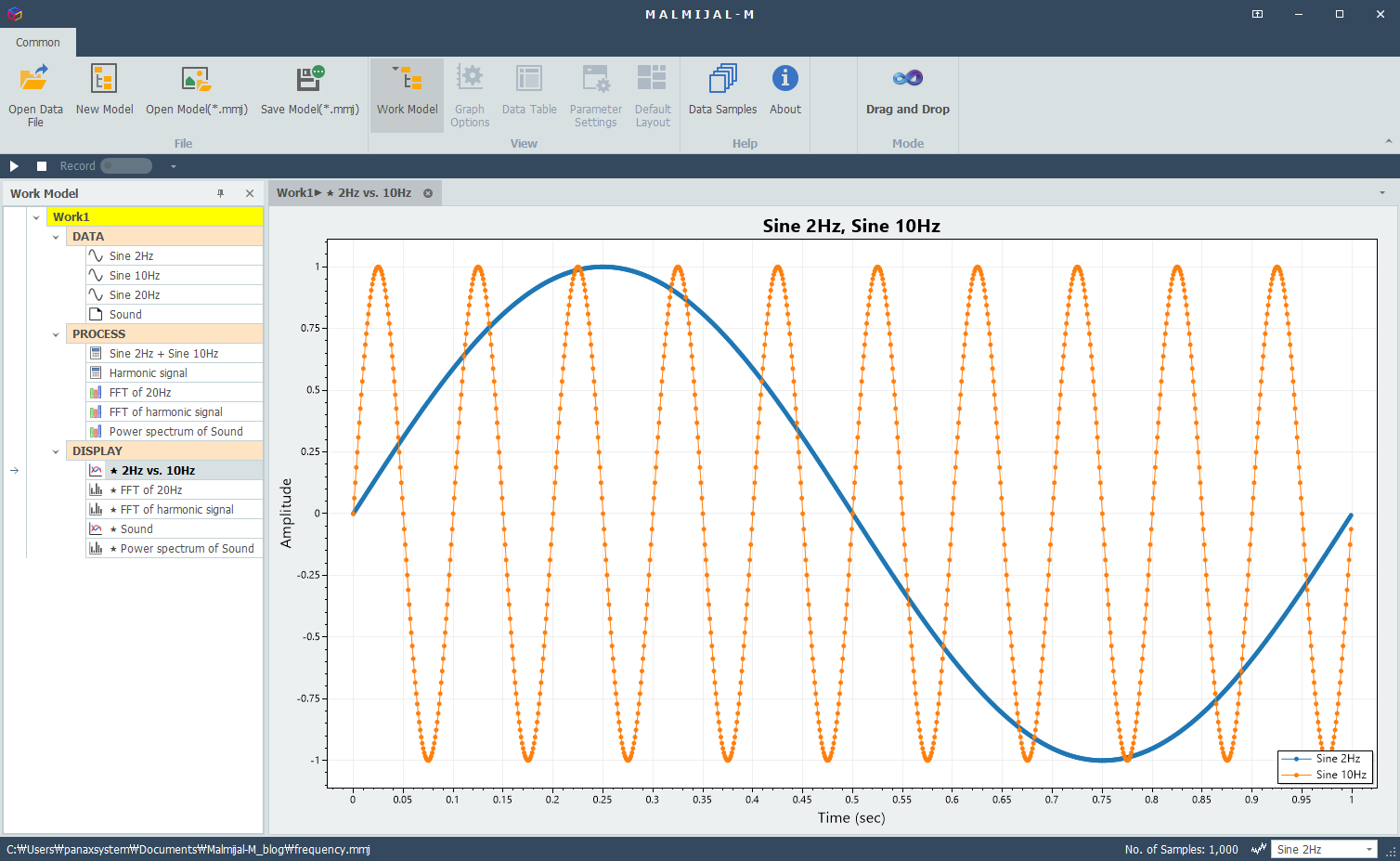Click the Sine 2Hz legend entry
The height and width of the screenshot is (861, 1400).
[x=1324, y=759]
